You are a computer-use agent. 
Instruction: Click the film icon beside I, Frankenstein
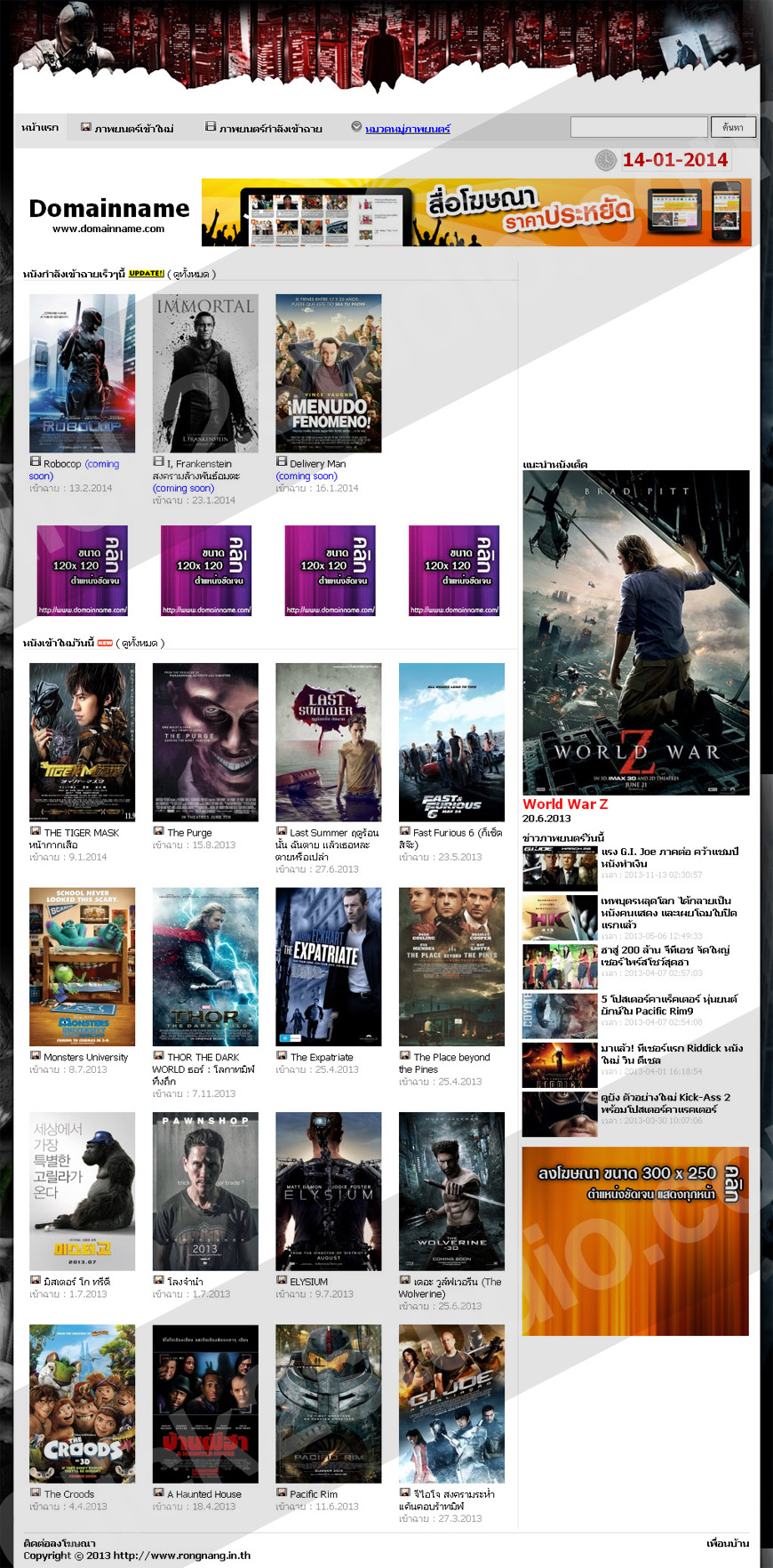pyautogui.click(x=158, y=461)
